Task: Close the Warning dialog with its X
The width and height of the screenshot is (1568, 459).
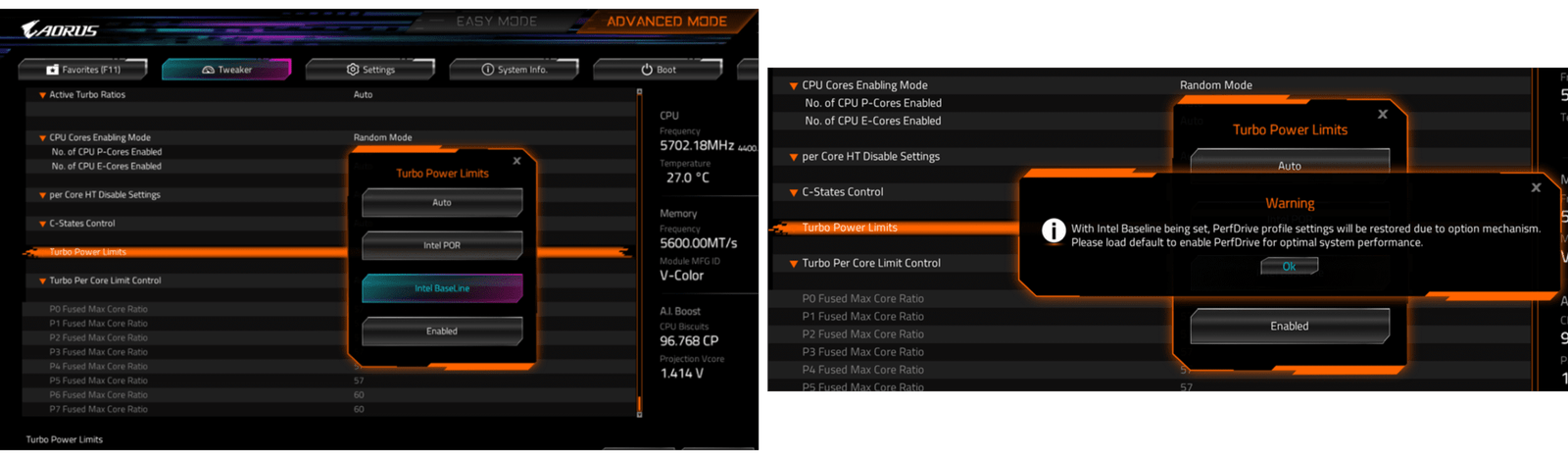Action: pos(1536,187)
